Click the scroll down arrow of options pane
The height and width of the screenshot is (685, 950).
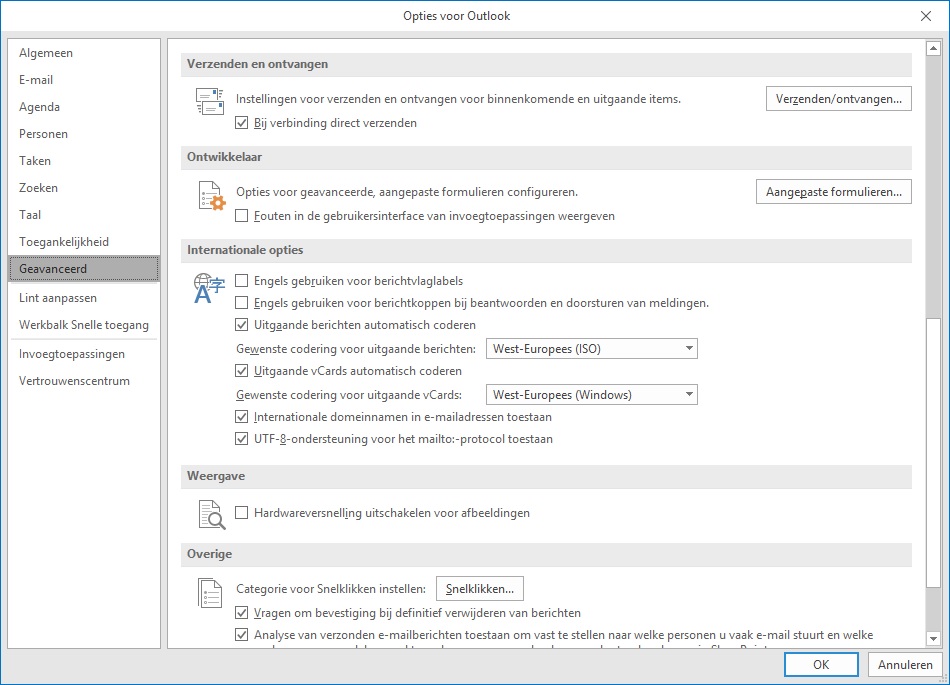[933, 638]
